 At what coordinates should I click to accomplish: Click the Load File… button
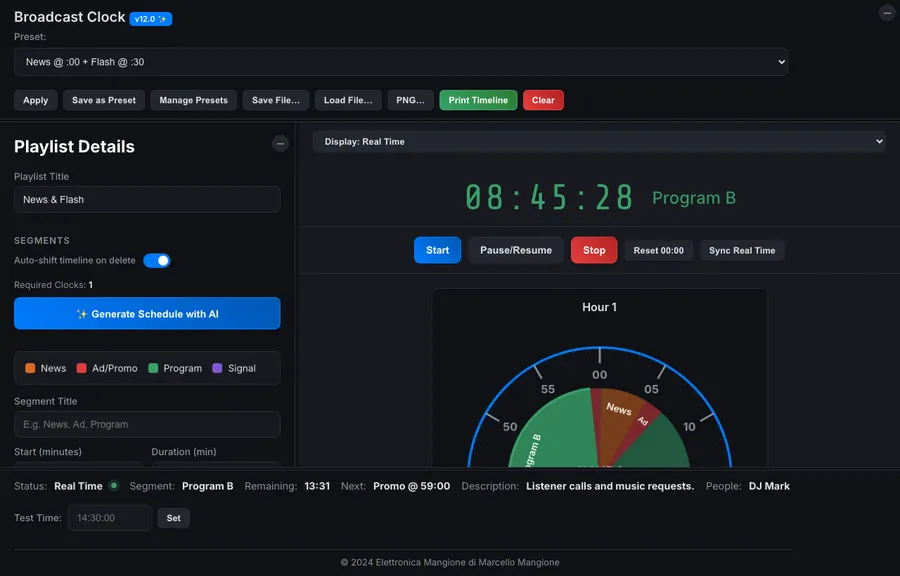(x=348, y=100)
